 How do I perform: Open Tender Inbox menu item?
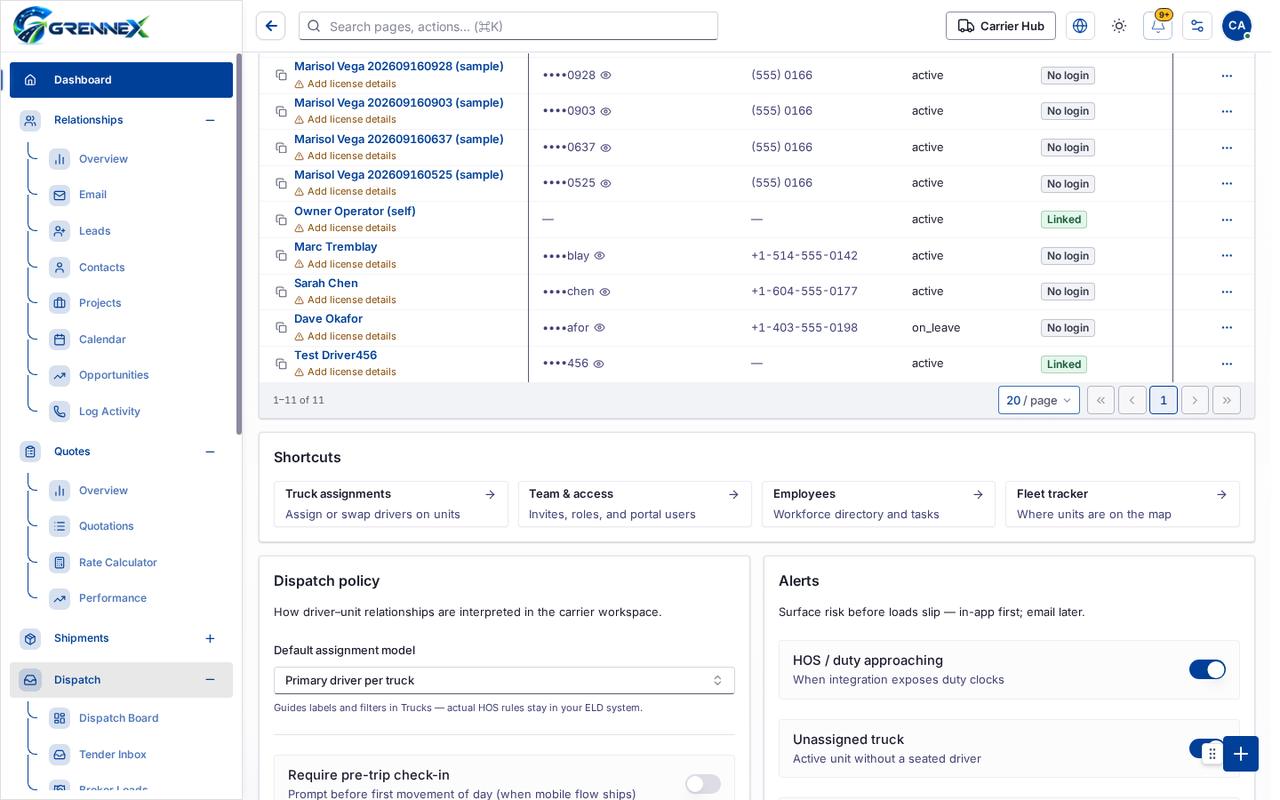coord(113,754)
